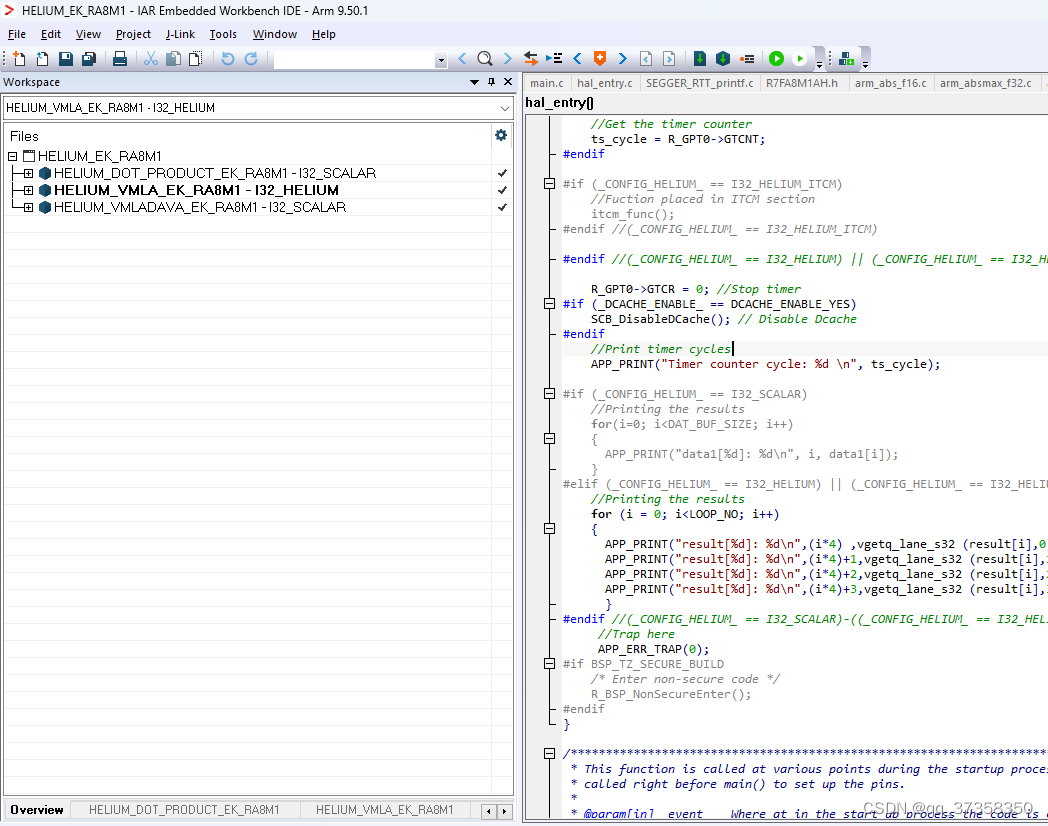Open the Project menu
Screen dimensions: 1048x826
(133, 34)
